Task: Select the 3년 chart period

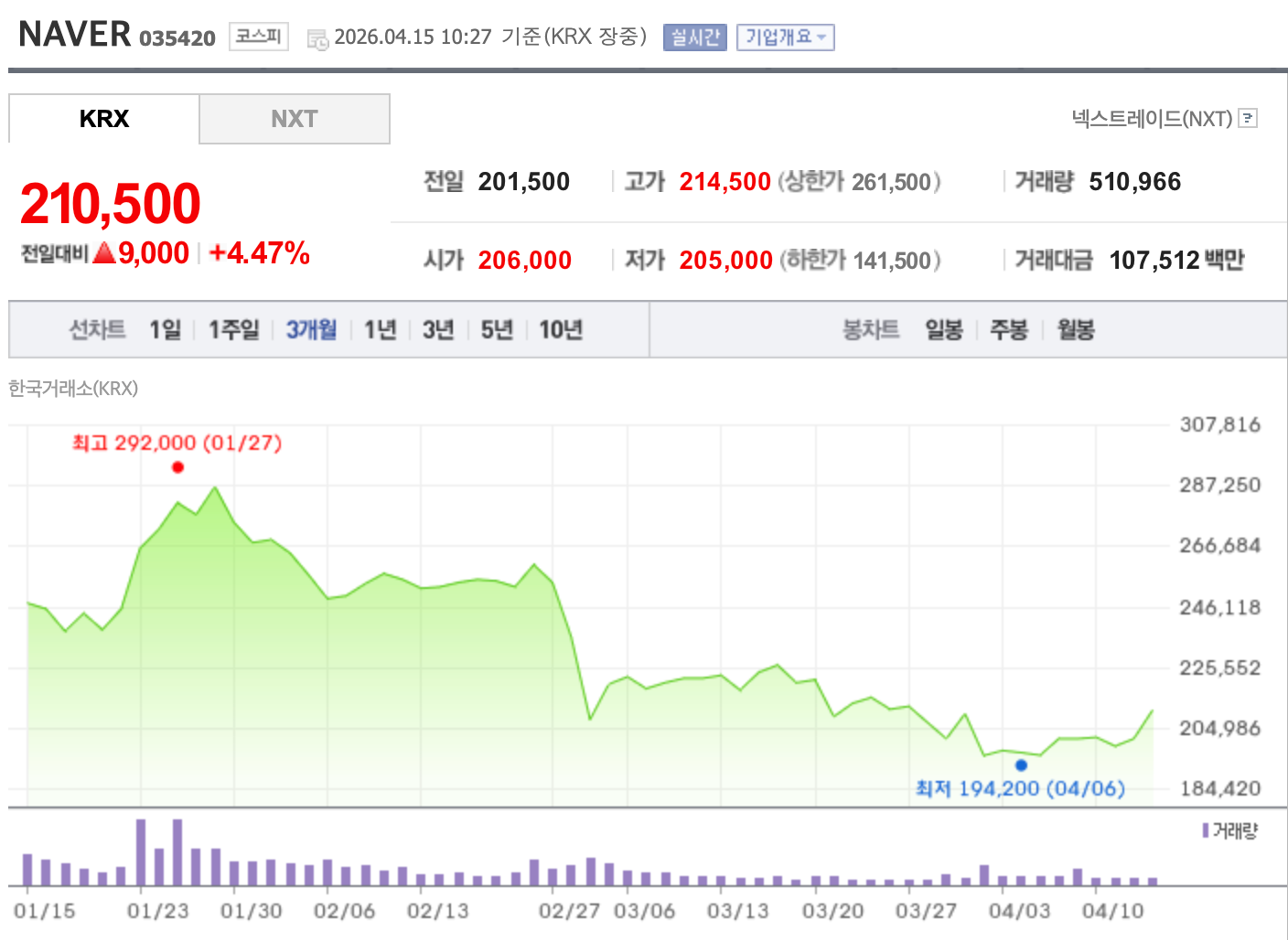Action: [x=437, y=330]
